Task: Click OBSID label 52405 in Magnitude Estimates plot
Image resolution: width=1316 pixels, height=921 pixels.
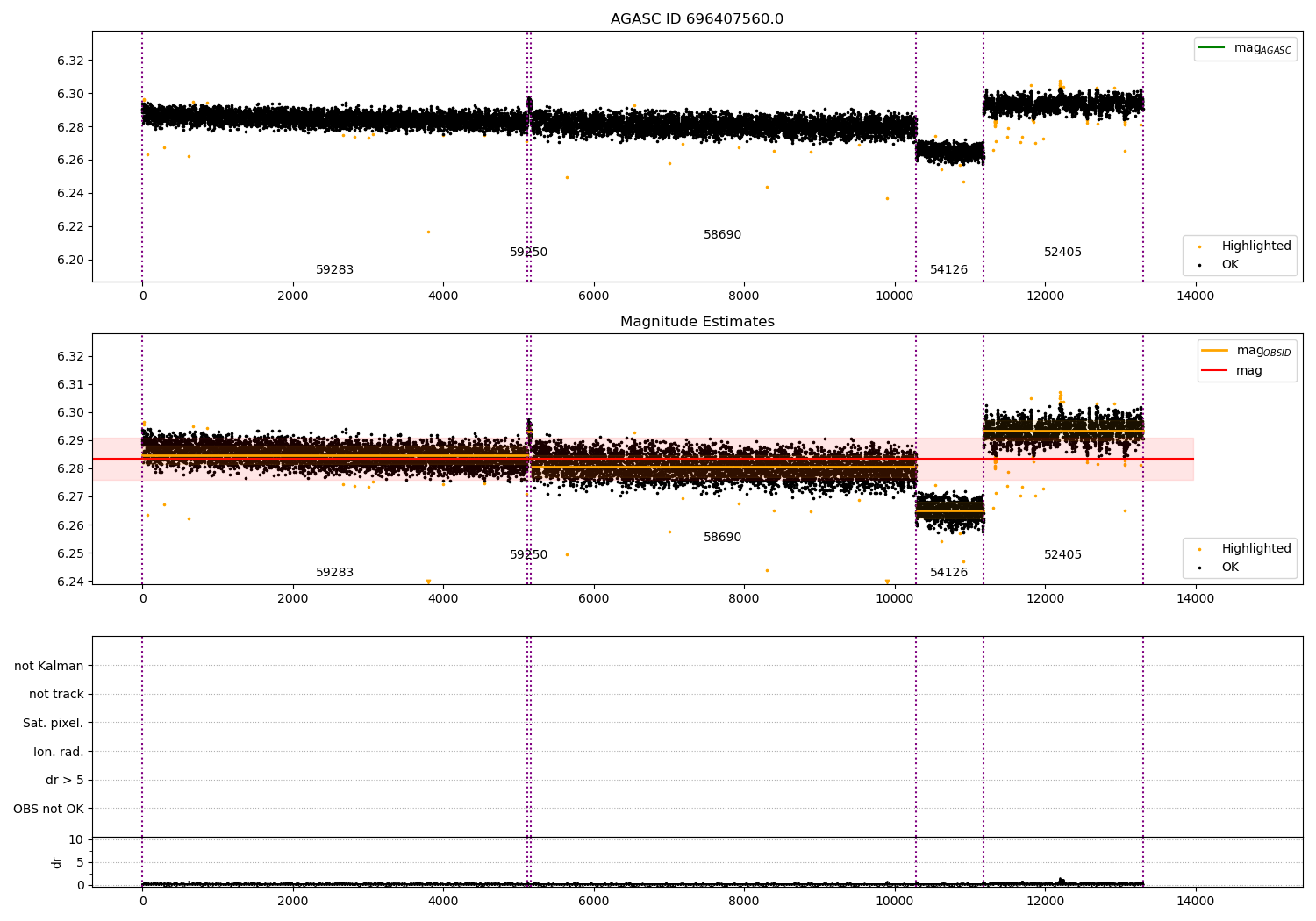Action: tap(1062, 555)
